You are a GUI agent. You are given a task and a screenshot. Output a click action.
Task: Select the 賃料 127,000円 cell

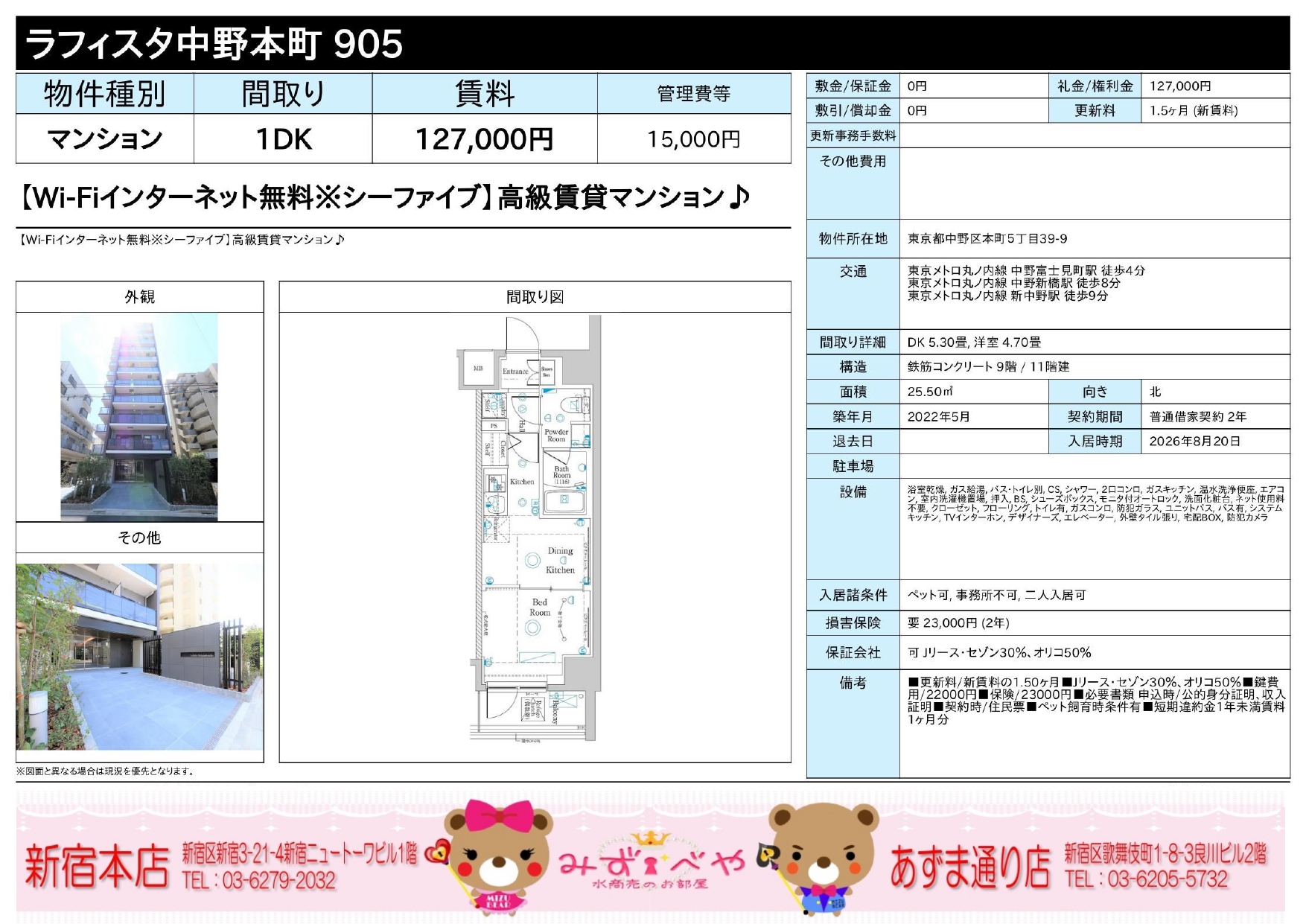point(484,139)
